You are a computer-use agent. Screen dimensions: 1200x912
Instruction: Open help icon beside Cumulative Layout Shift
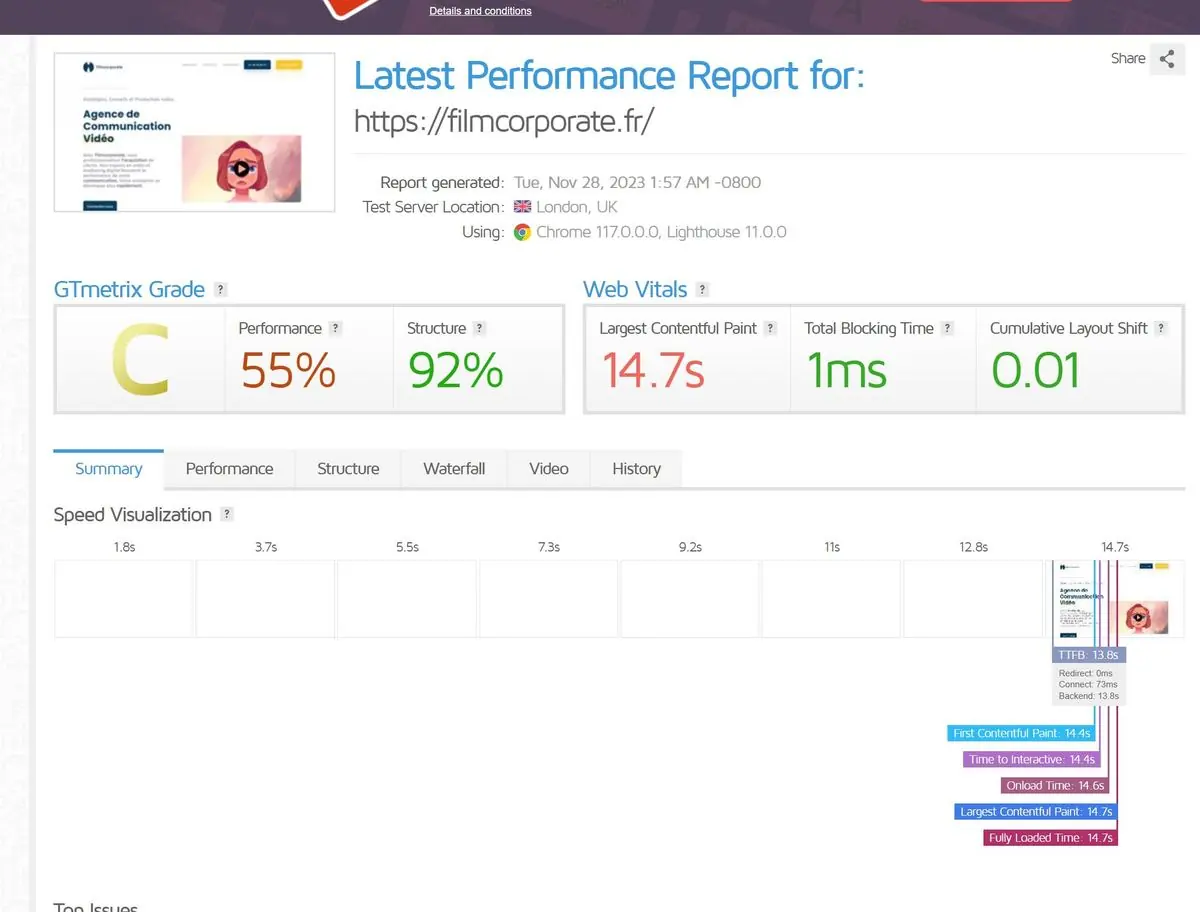(x=1161, y=328)
